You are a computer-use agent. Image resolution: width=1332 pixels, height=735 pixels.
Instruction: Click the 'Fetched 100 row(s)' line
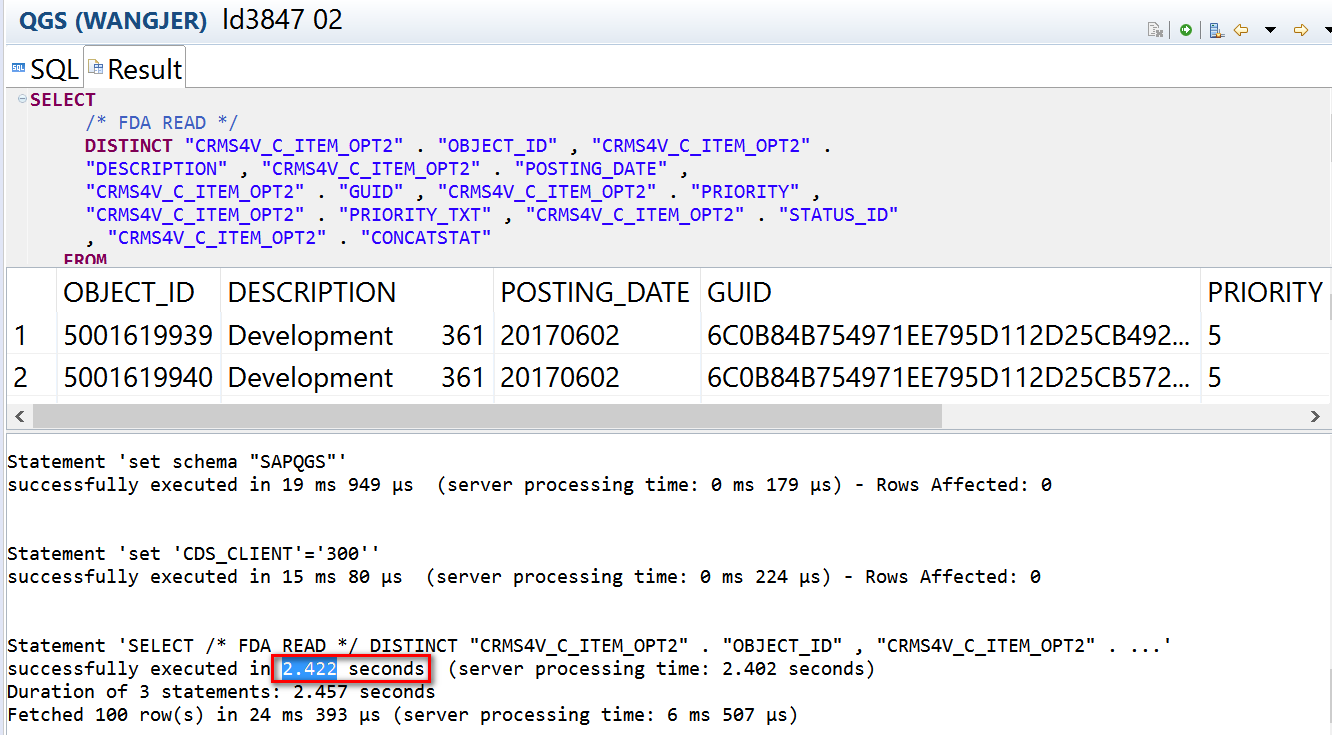pyautogui.click(x=402, y=715)
